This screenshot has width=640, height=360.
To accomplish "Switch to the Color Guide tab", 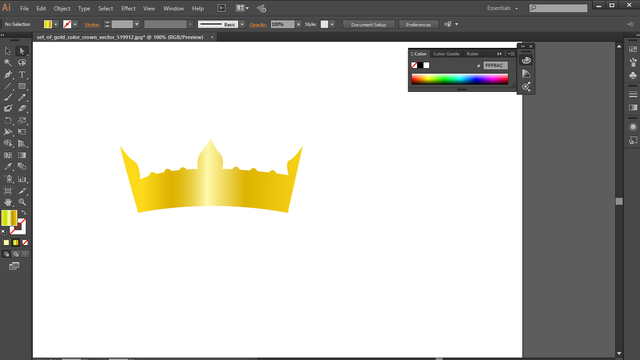I will (446, 54).
